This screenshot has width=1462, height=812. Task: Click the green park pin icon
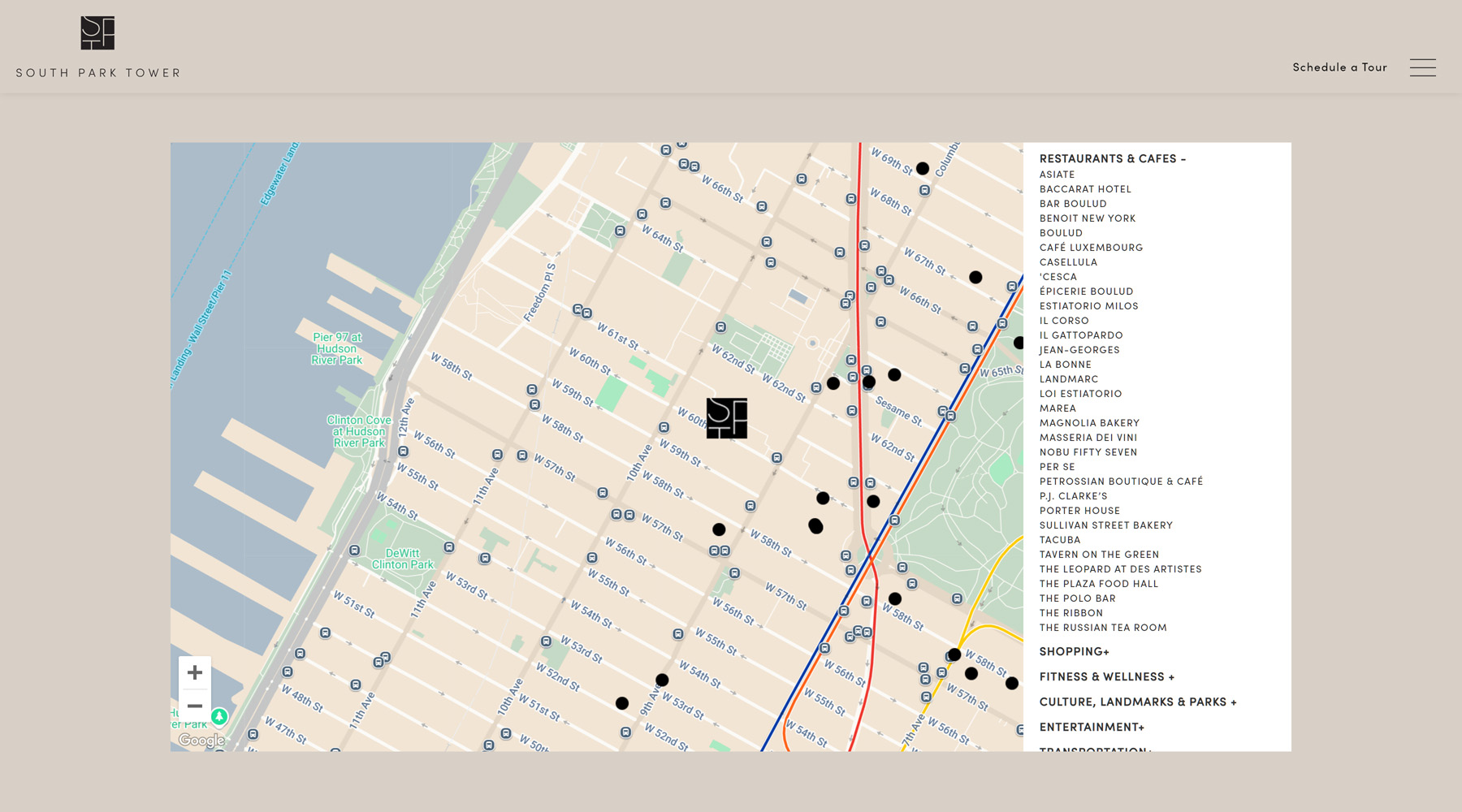coord(219,716)
